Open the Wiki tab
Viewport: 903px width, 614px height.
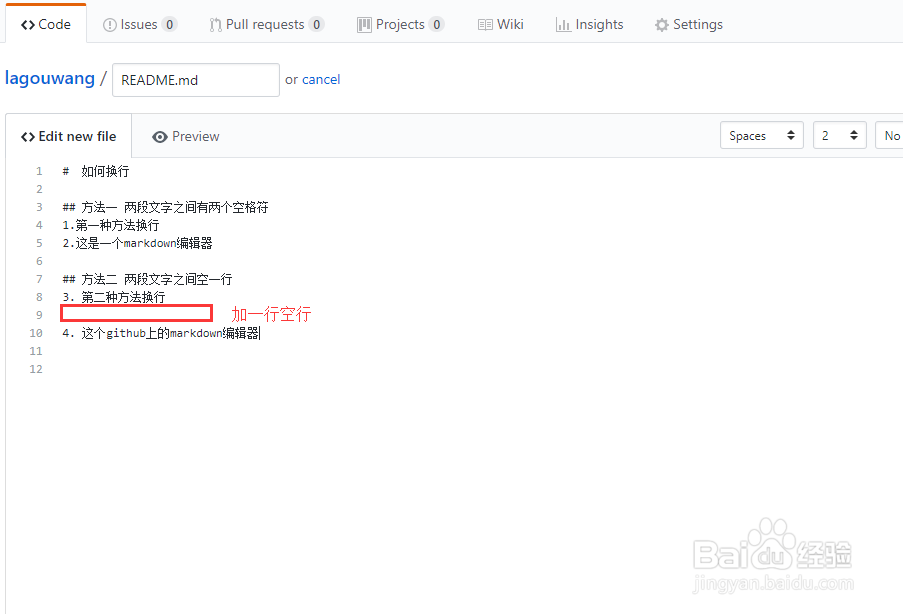[500, 25]
